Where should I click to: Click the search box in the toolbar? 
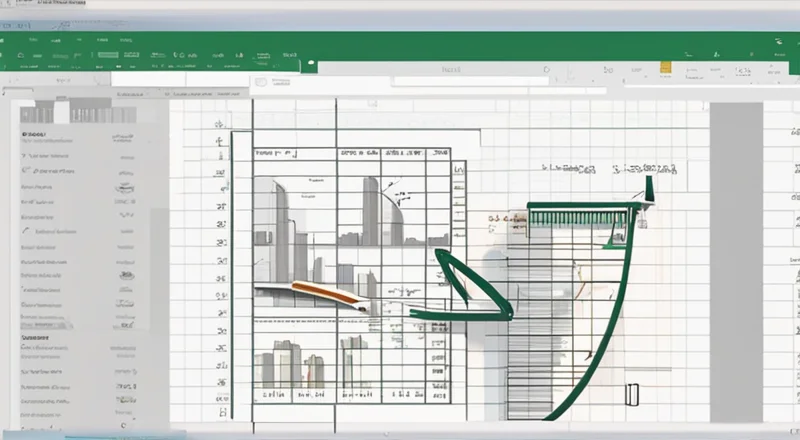[x=450, y=71]
